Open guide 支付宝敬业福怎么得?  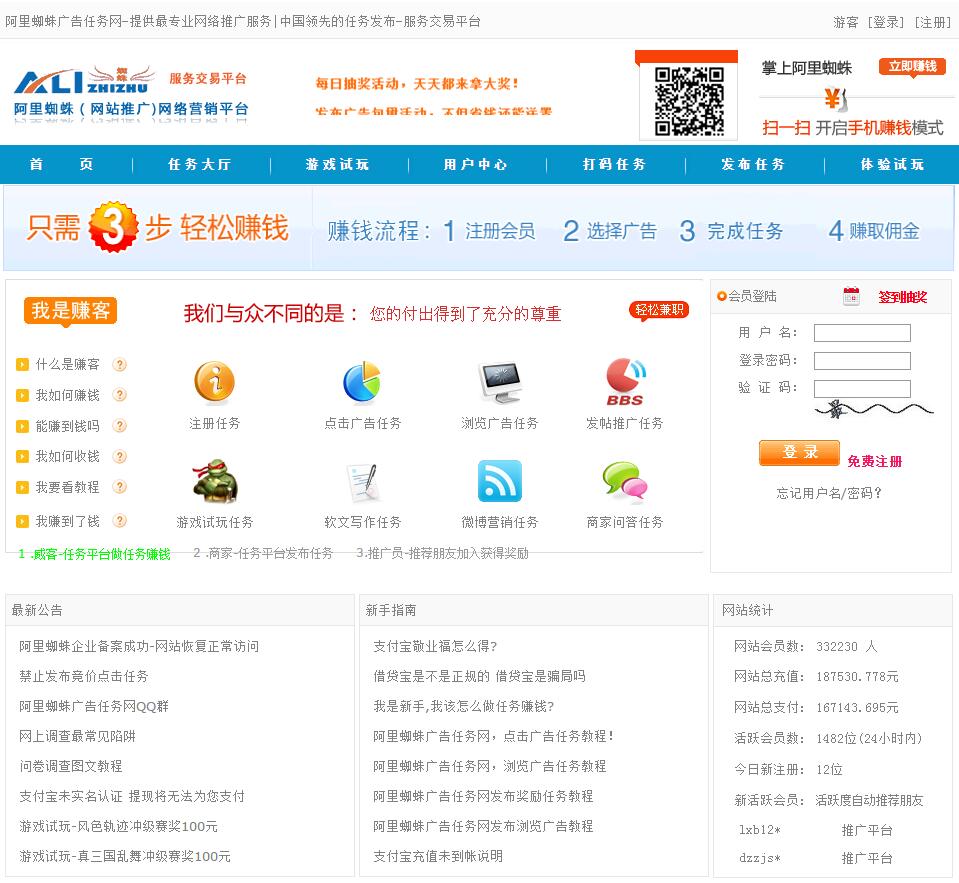pyautogui.click(x=435, y=646)
